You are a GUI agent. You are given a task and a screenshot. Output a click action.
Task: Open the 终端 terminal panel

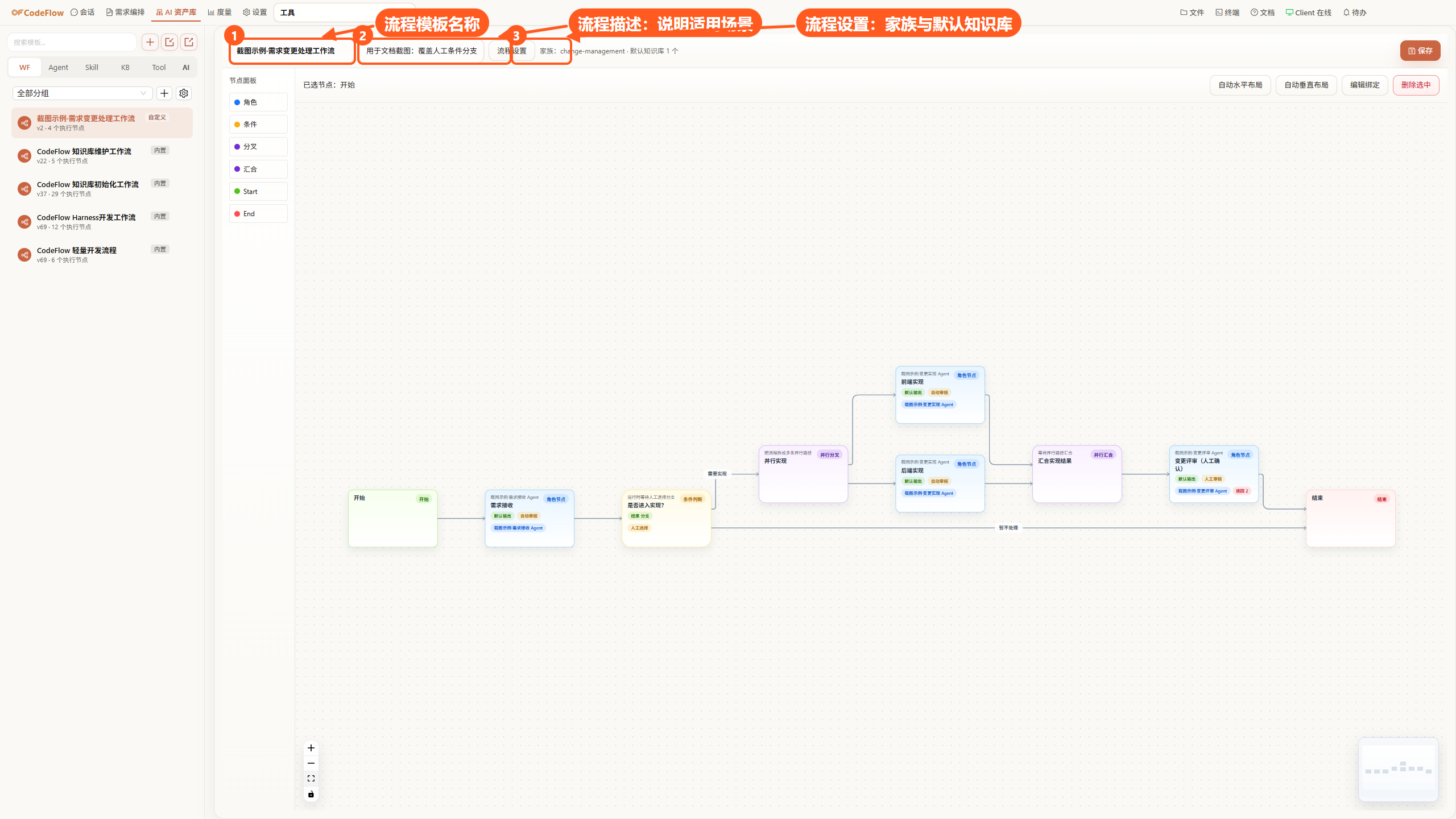coord(1227,13)
